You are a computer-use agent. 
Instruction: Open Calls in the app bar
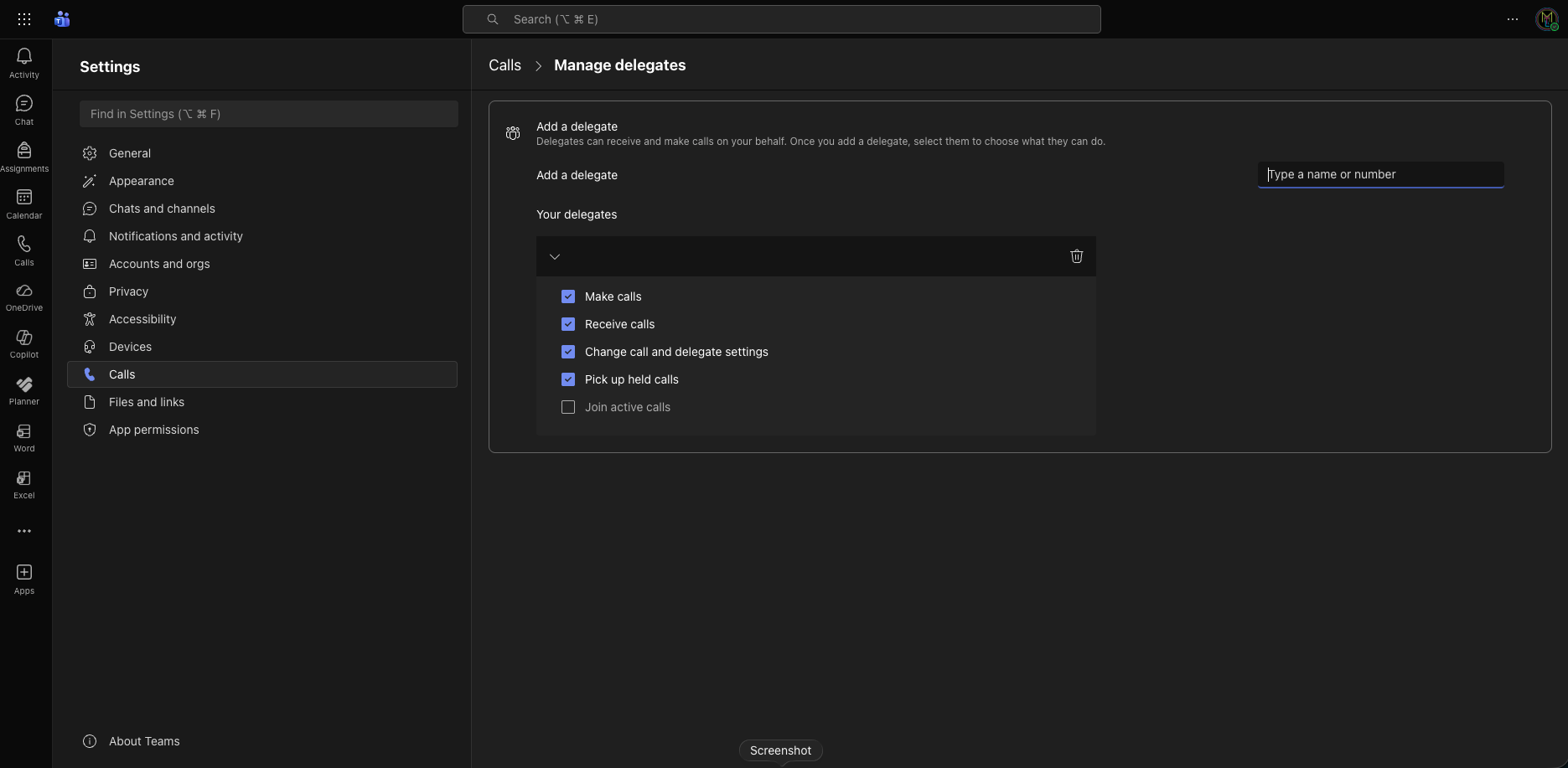[x=24, y=250]
